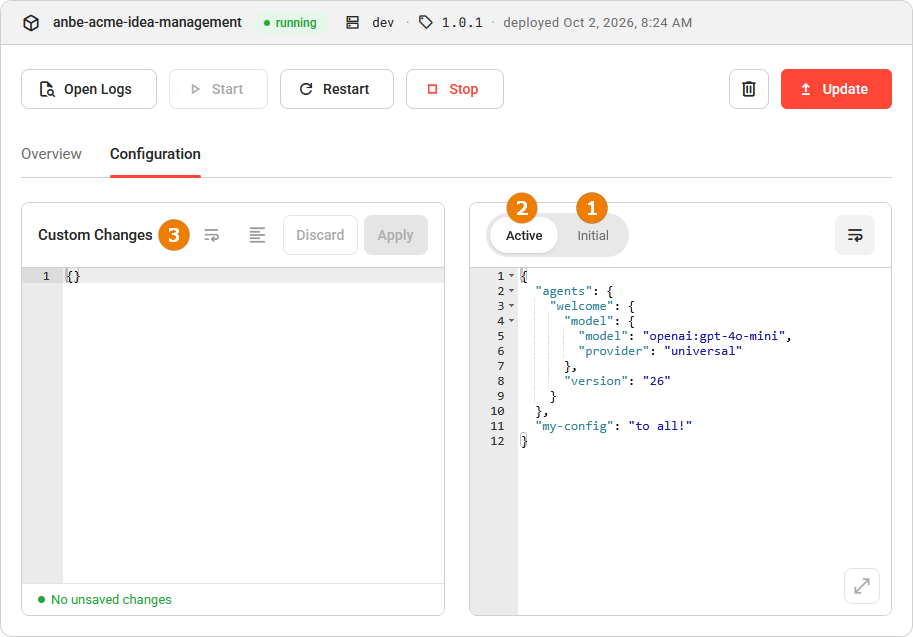Click the disabled Start button

pos(218,89)
